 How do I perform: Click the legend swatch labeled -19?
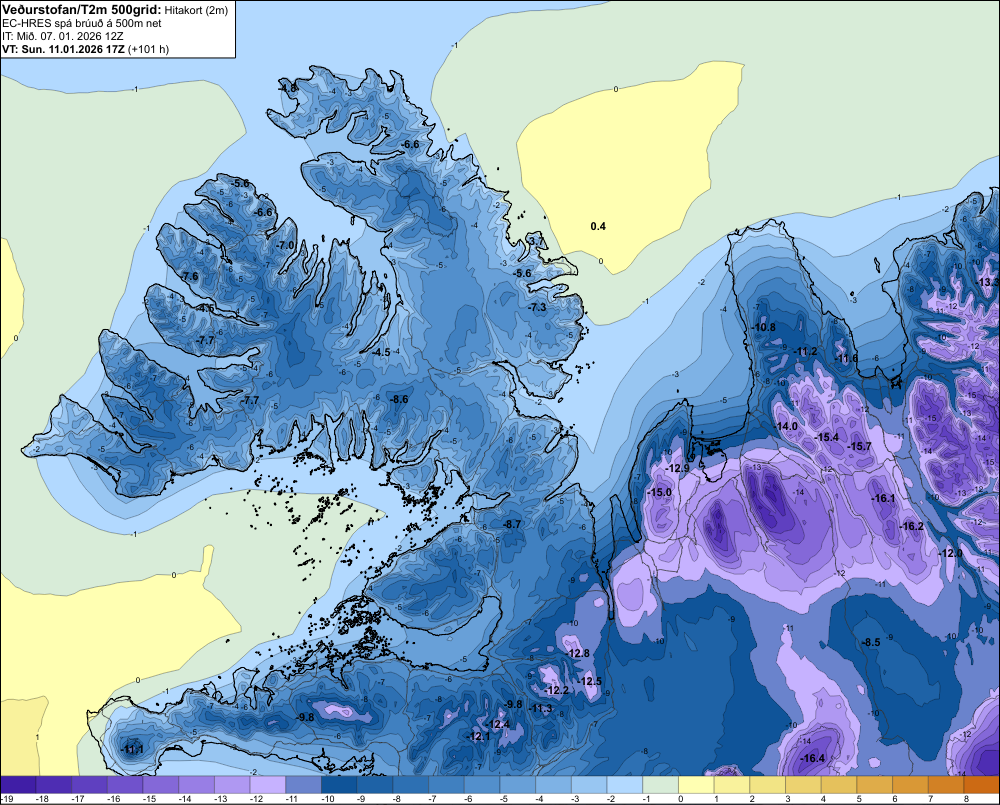click(18, 785)
